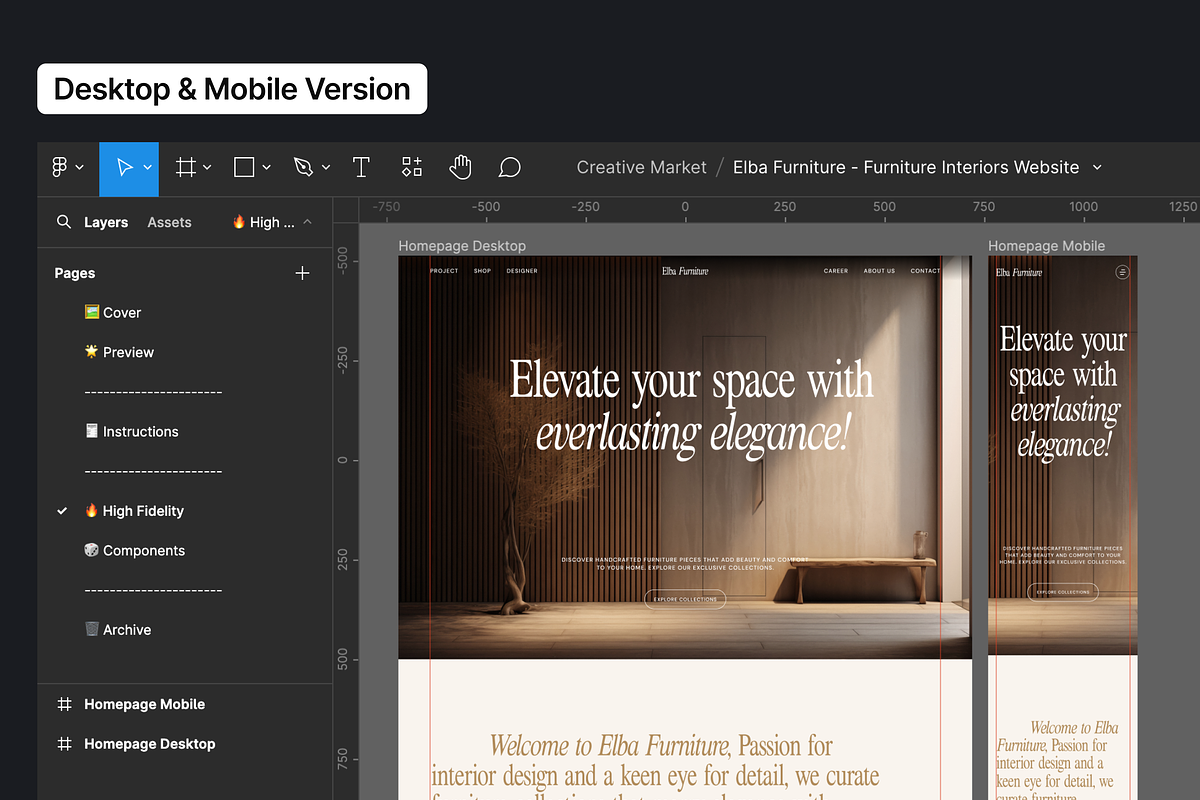Select the Move tool
The image size is (1200, 800).
pos(124,168)
